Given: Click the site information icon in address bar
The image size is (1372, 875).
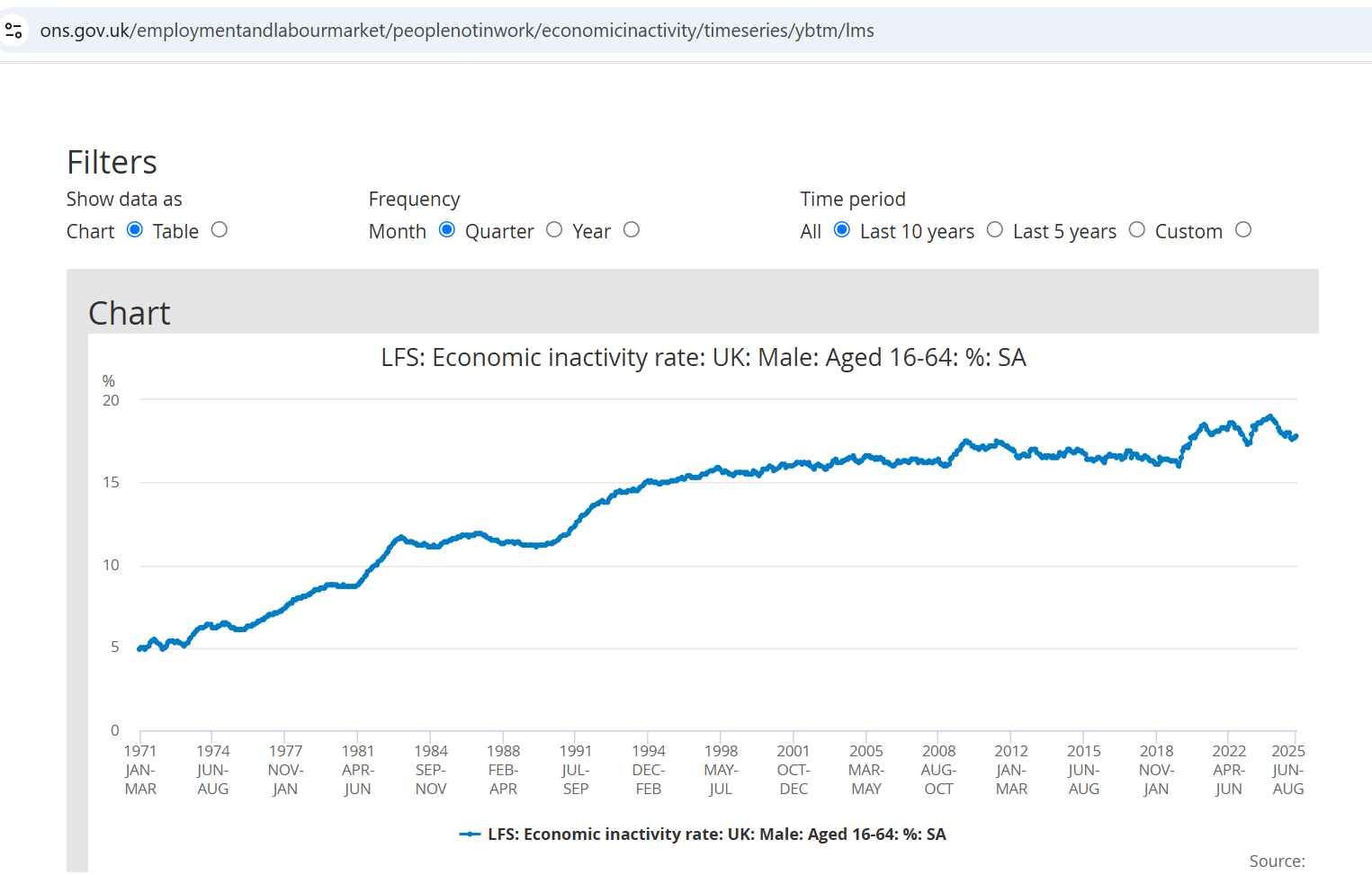Looking at the screenshot, I should pos(14,31).
